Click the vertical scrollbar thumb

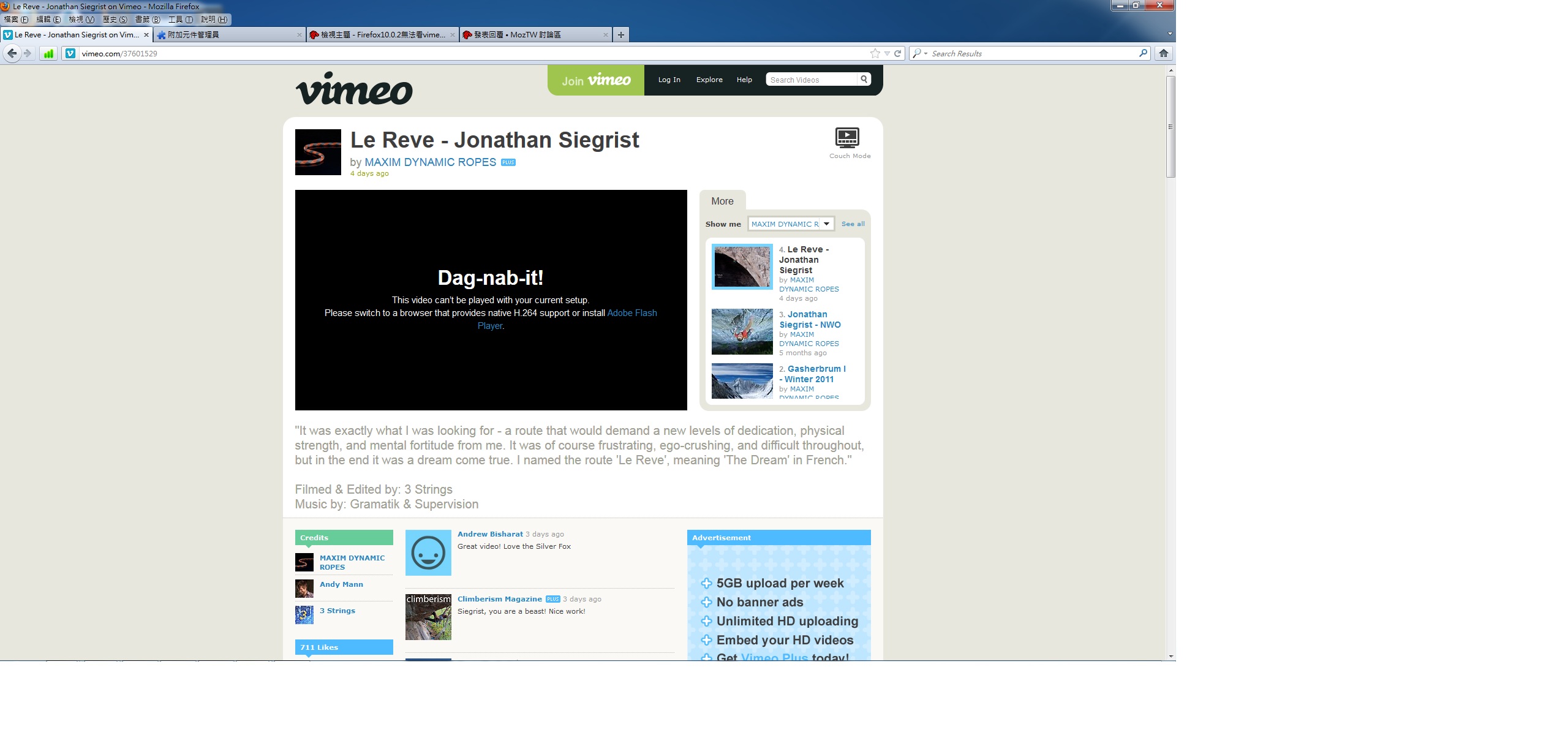(1170, 126)
